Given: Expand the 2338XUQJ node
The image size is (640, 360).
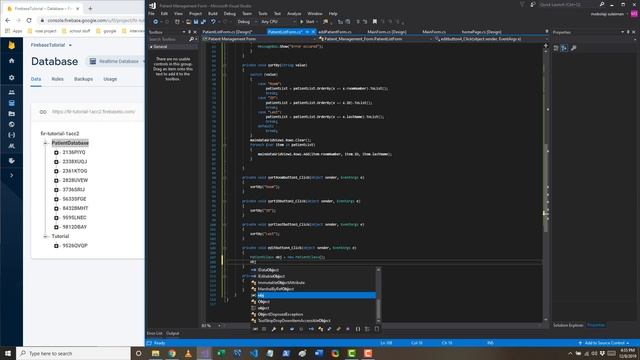Looking at the screenshot, I should (x=56, y=162).
